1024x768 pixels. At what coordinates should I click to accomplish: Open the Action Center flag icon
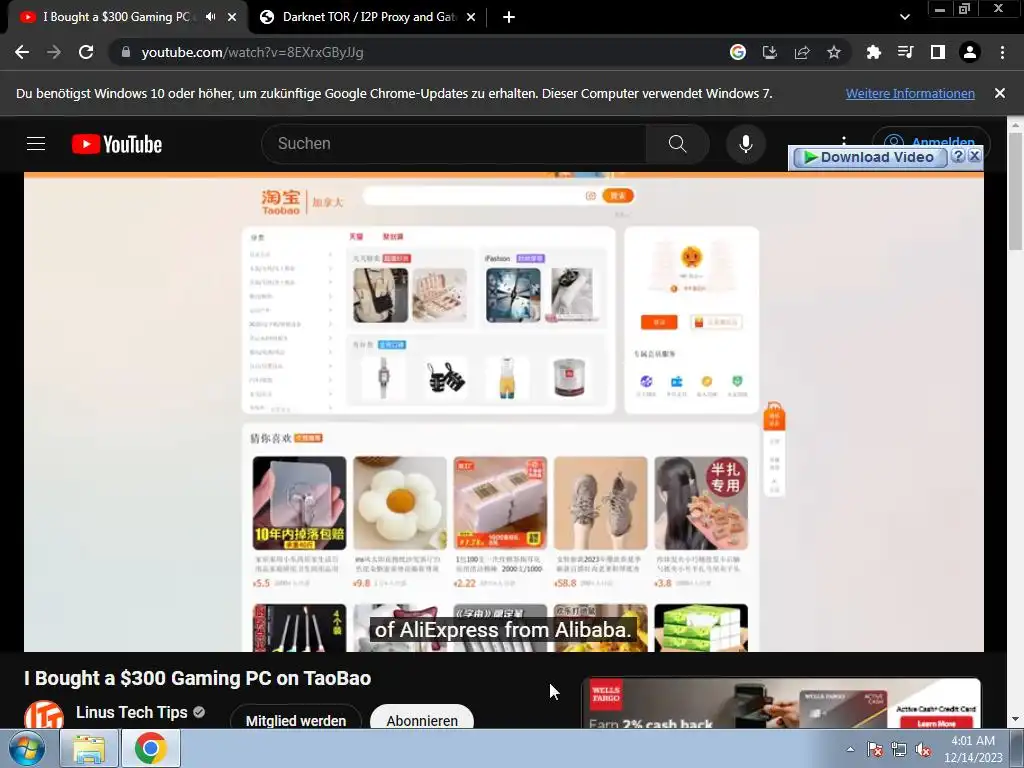(x=874, y=749)
